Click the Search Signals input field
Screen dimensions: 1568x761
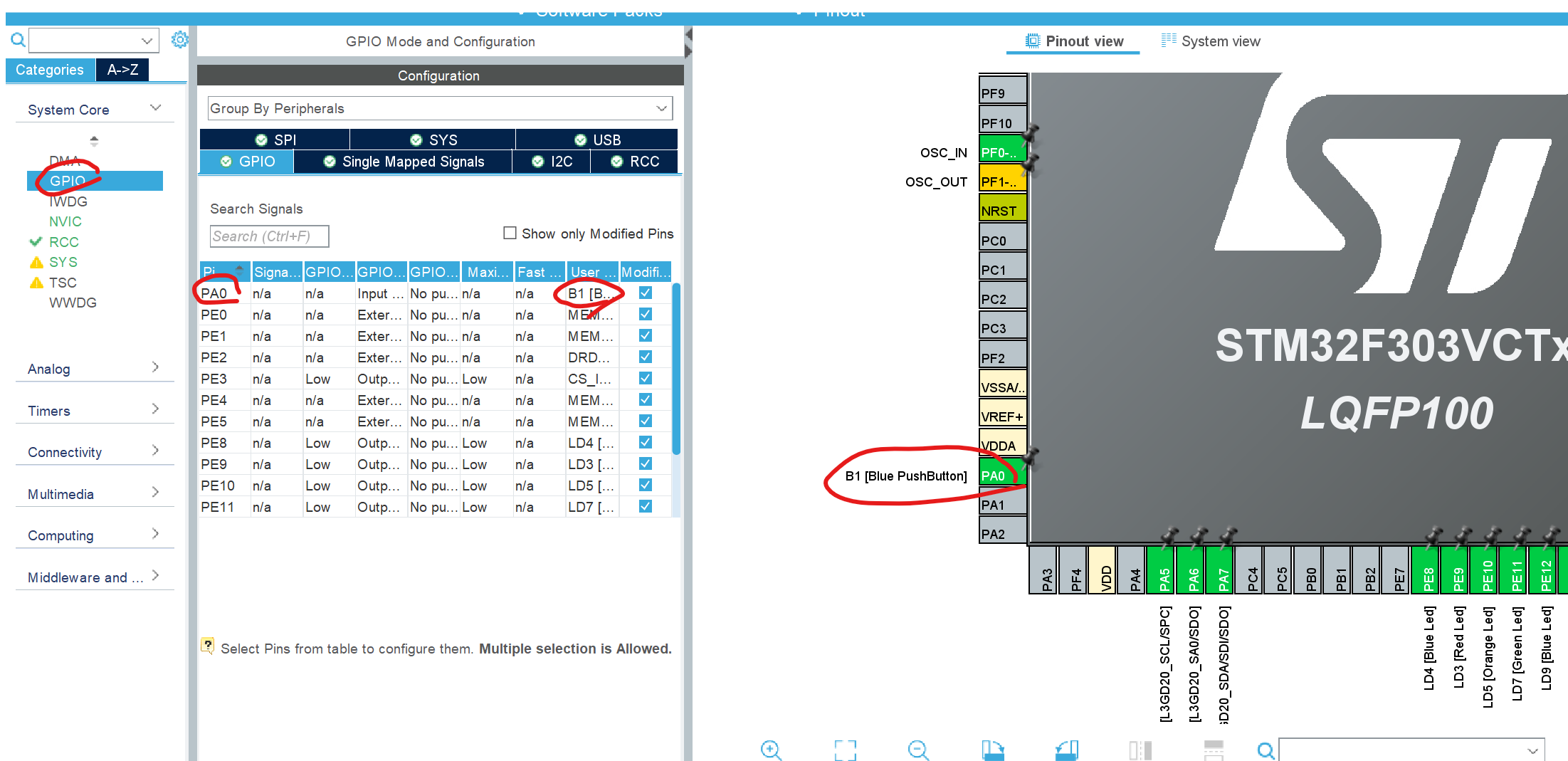(x=269, y=236)
